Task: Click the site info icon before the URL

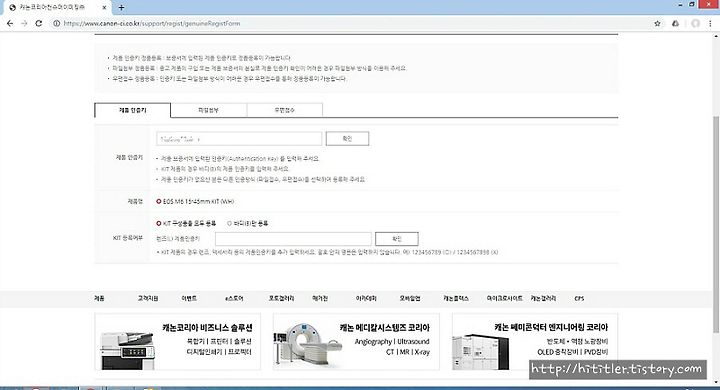Action: (x=56, y=23)
